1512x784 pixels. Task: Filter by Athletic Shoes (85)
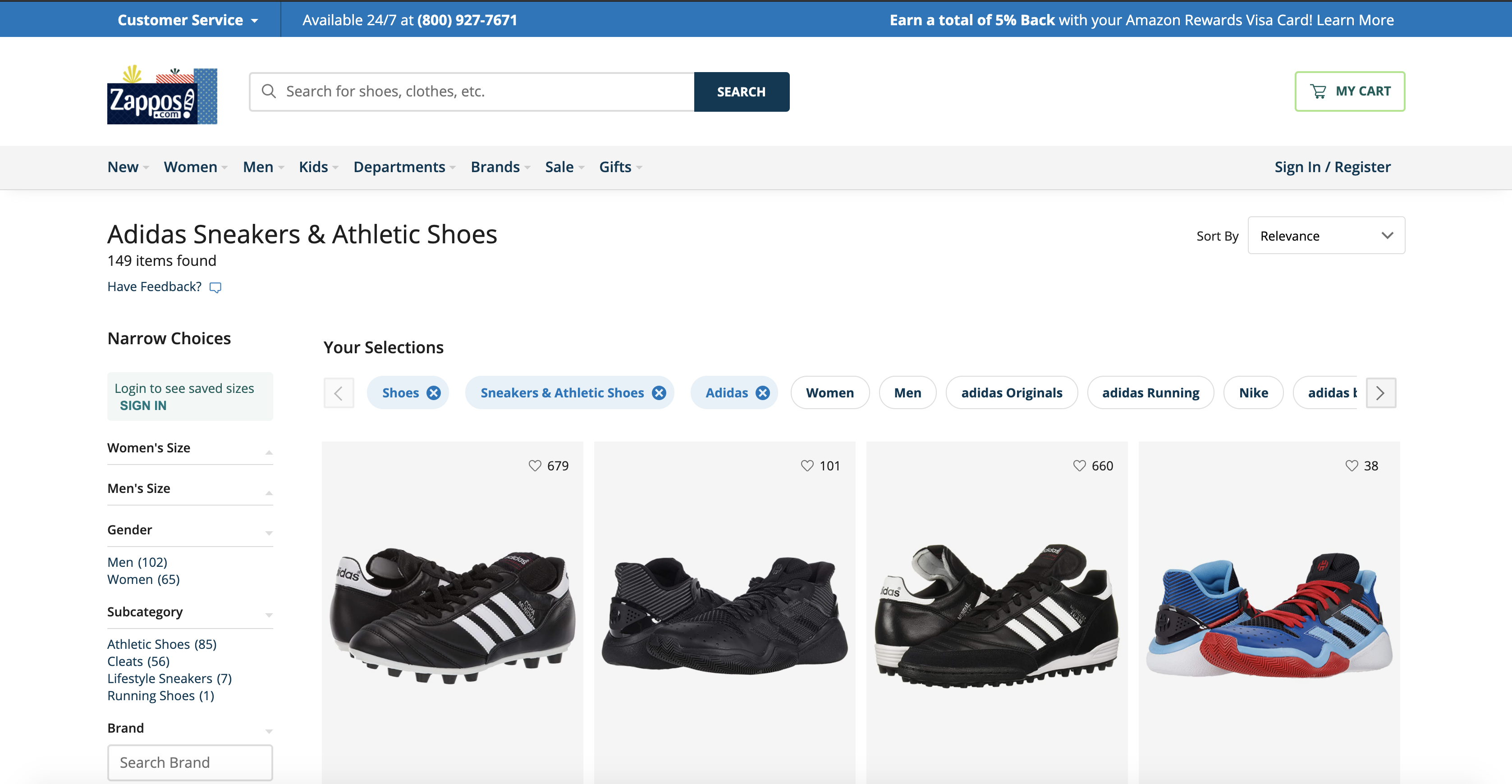click(x=162, y=644)
